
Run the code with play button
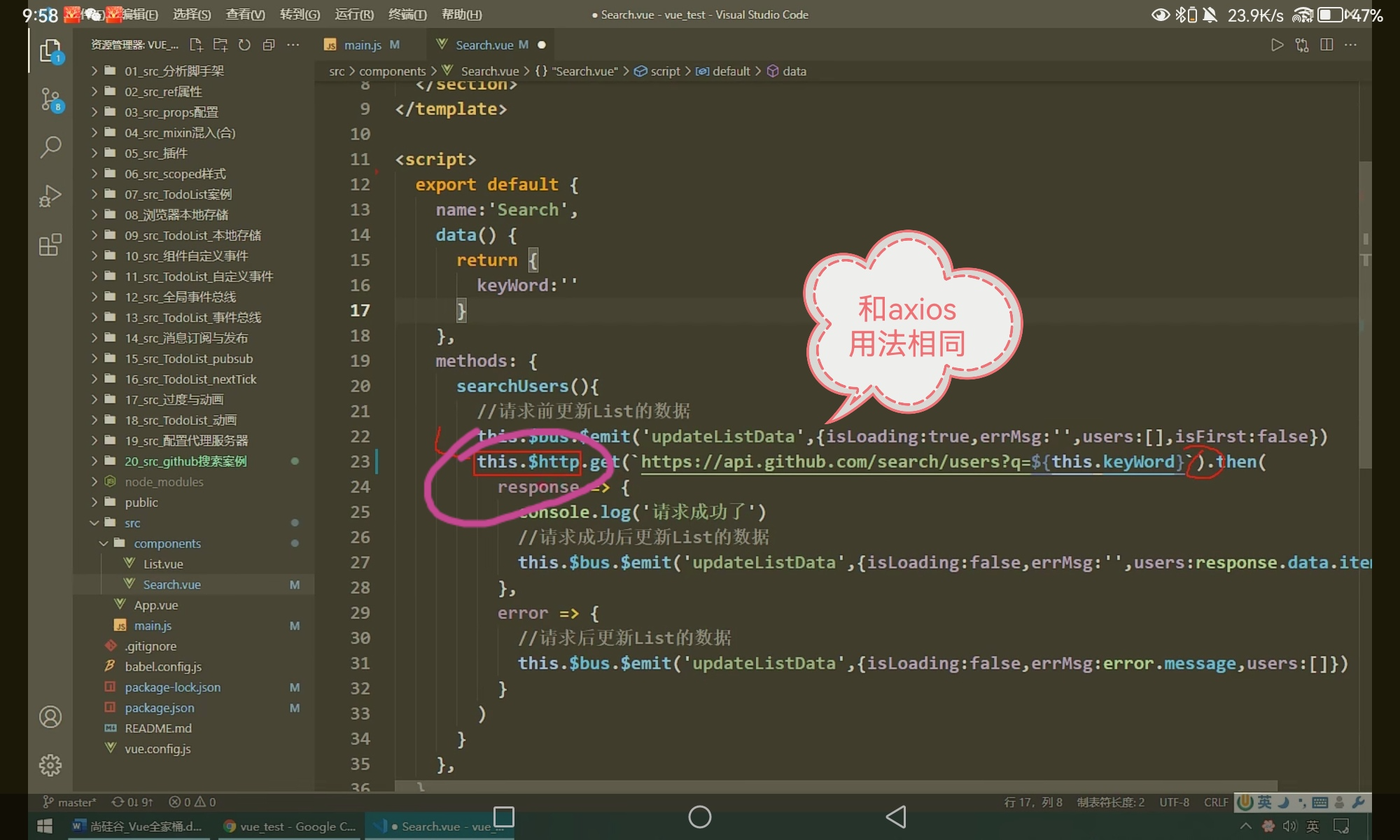tap(1277, 45)
